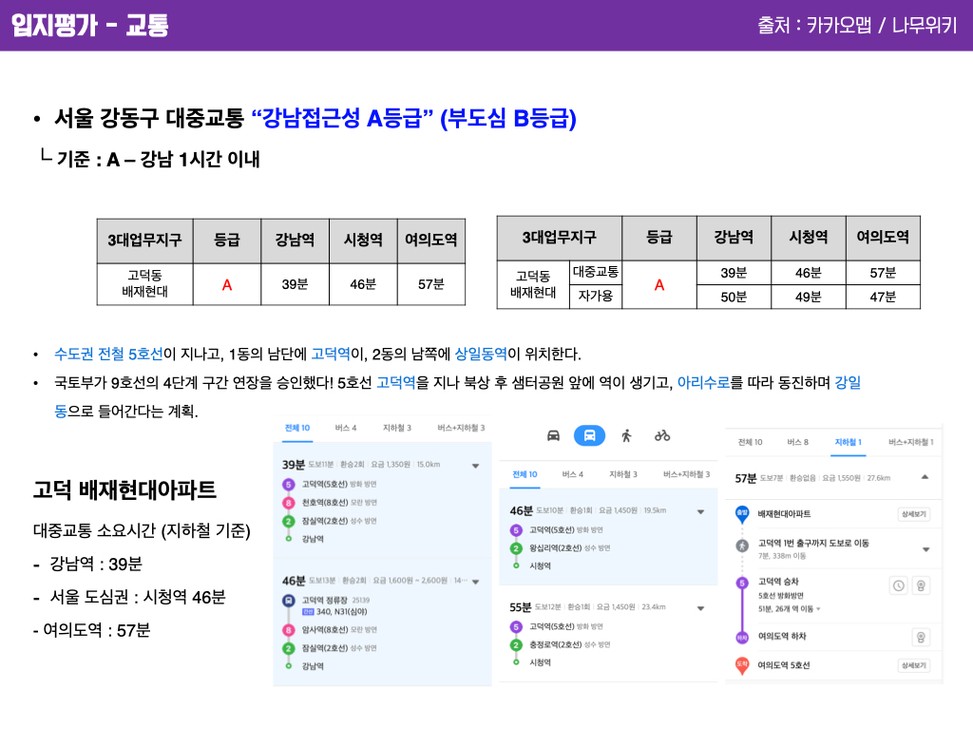
Task: Select the car driving mode icon
Action: 553,436
